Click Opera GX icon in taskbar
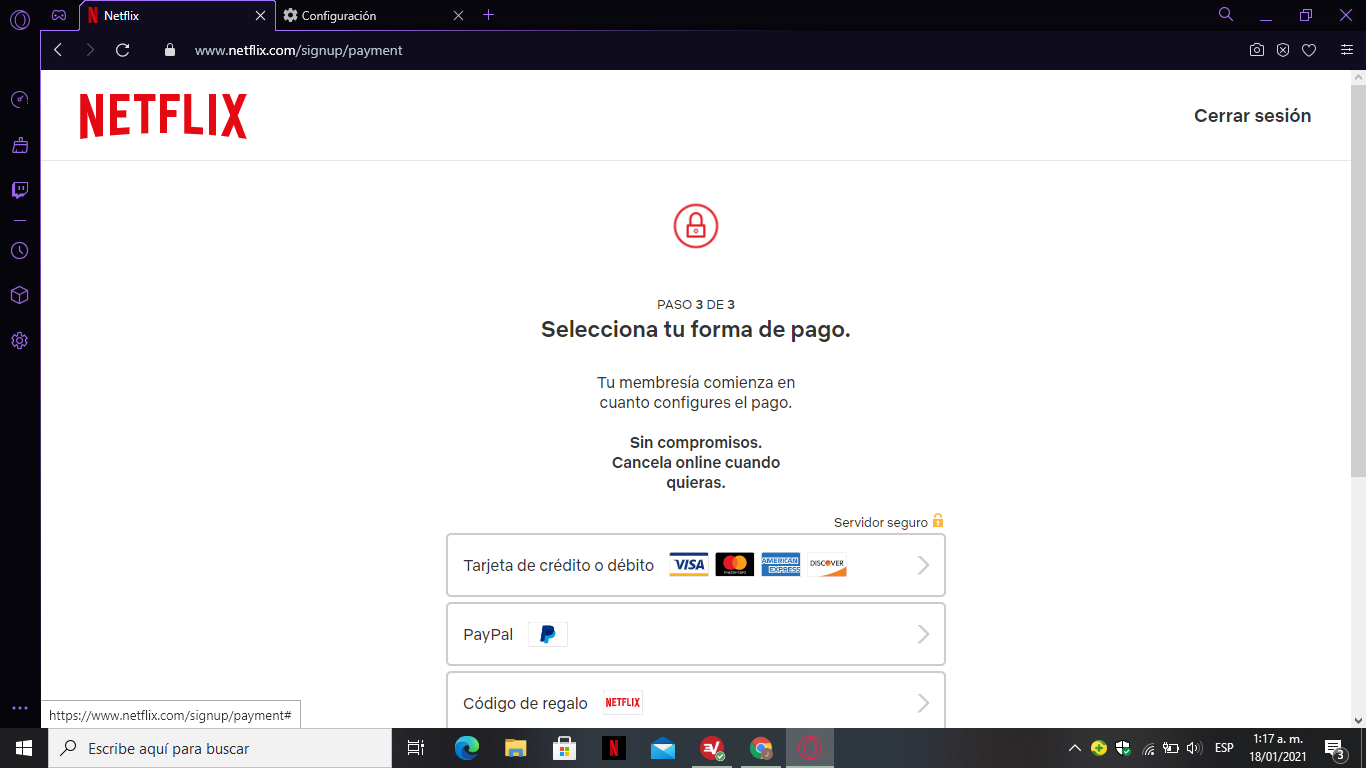 point(810,748)
